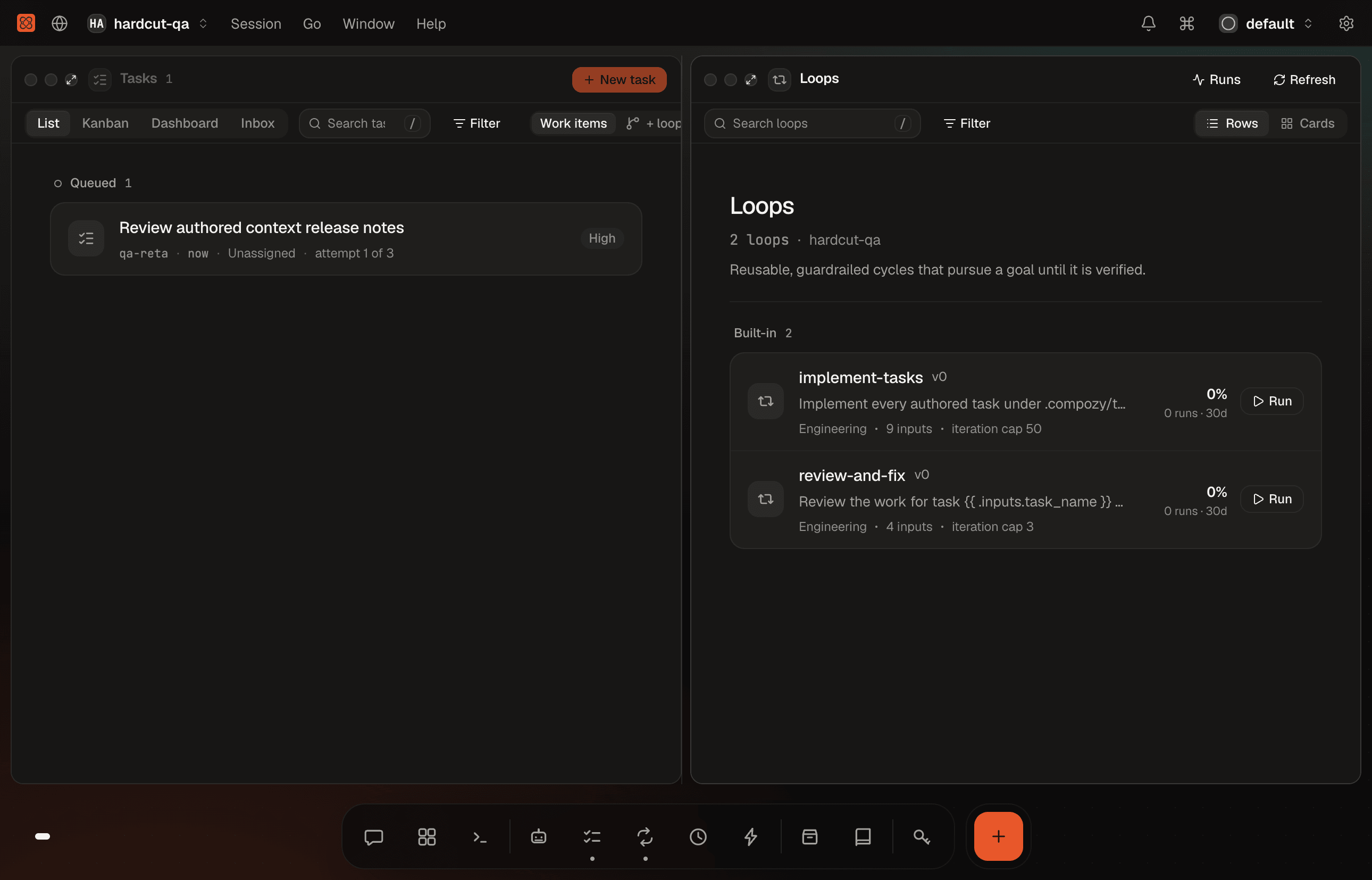Click the review-and-fix loop title
Image resolution: width=1372 pixels, height=880 pixels.
(851, 476)
